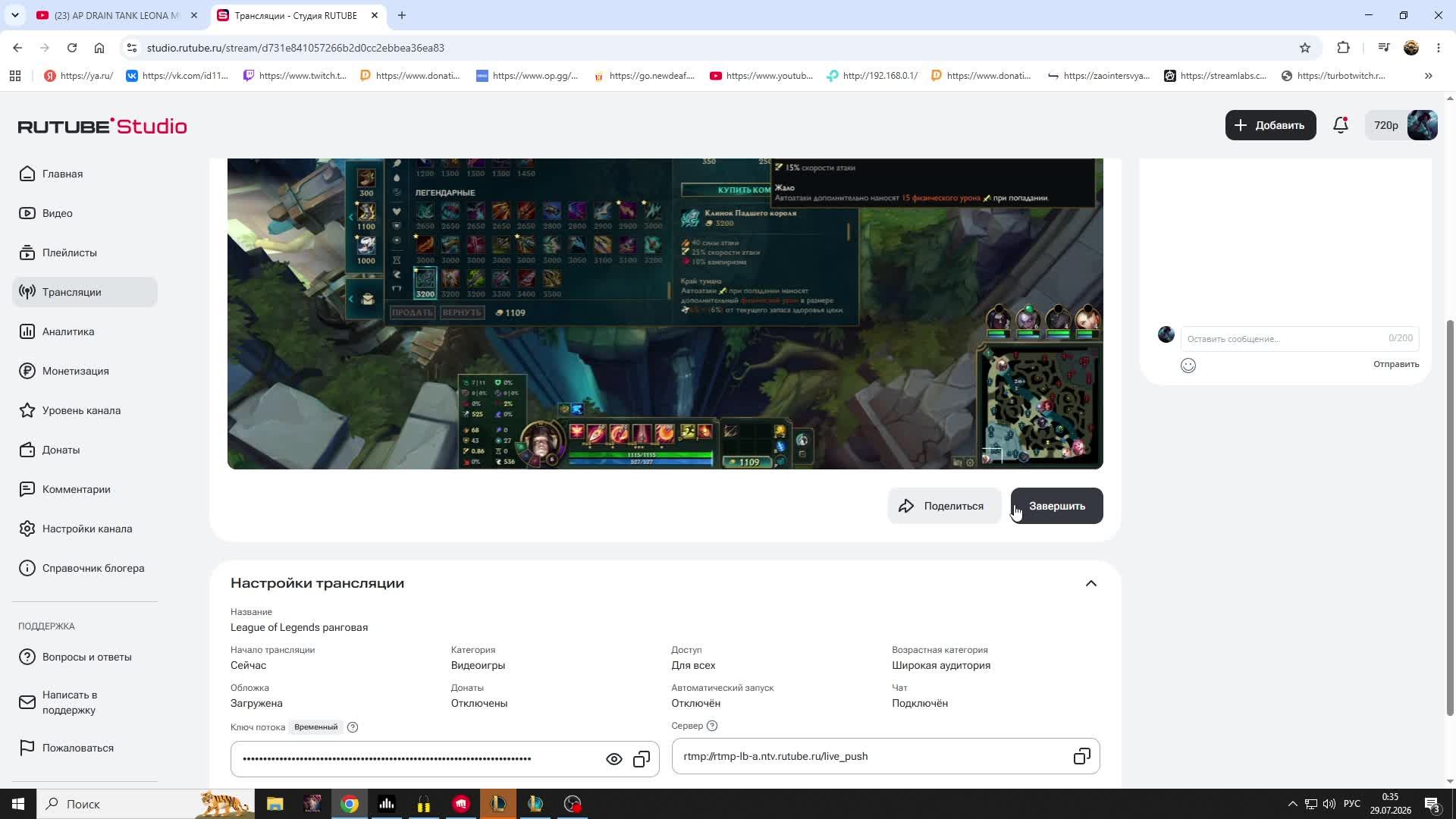Open the Windows notification center
This screenshot has width=1456, height=819.
(1432, 804)
